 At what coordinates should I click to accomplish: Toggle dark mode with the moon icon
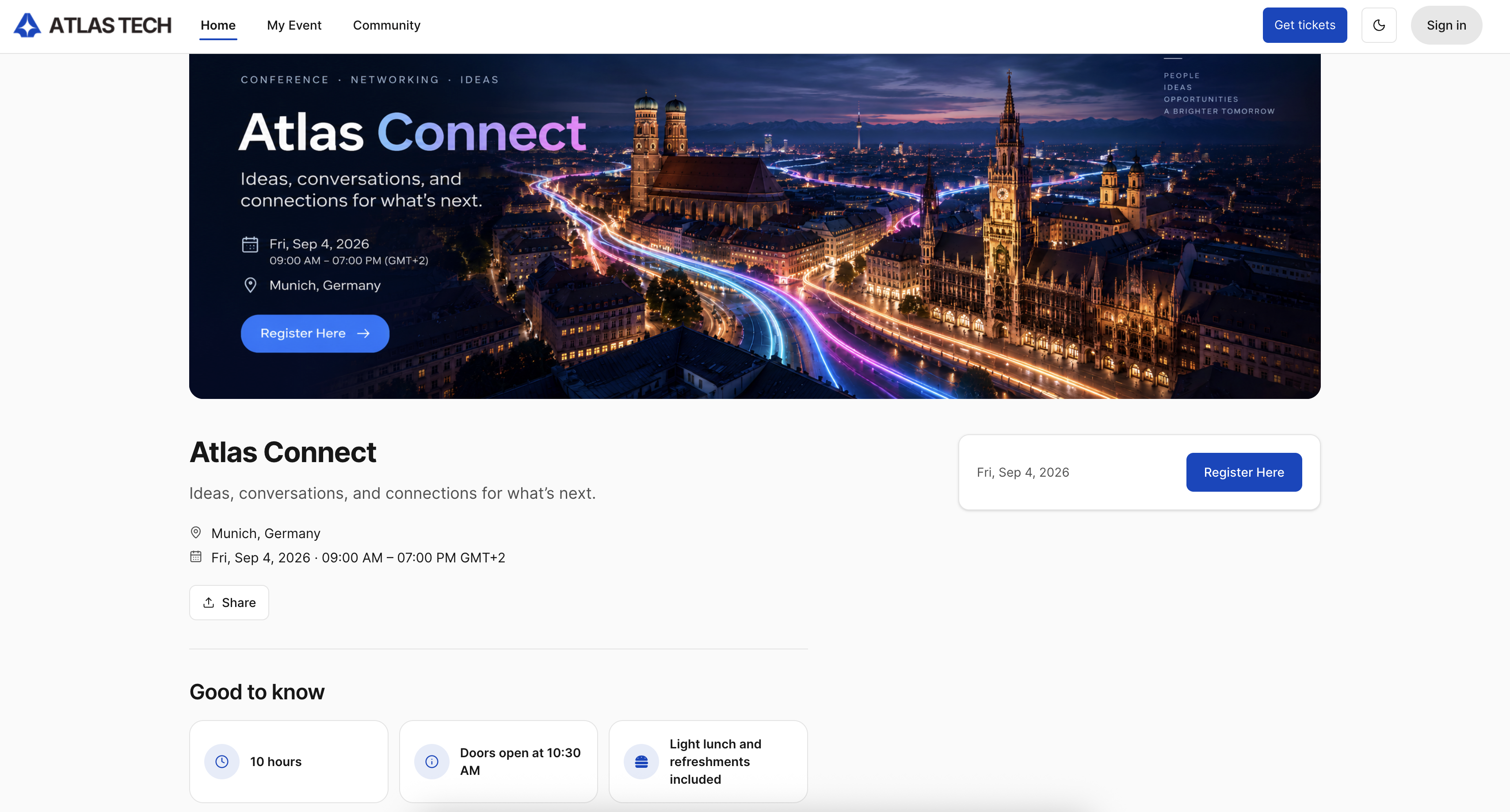click(x=1379, y=25)
